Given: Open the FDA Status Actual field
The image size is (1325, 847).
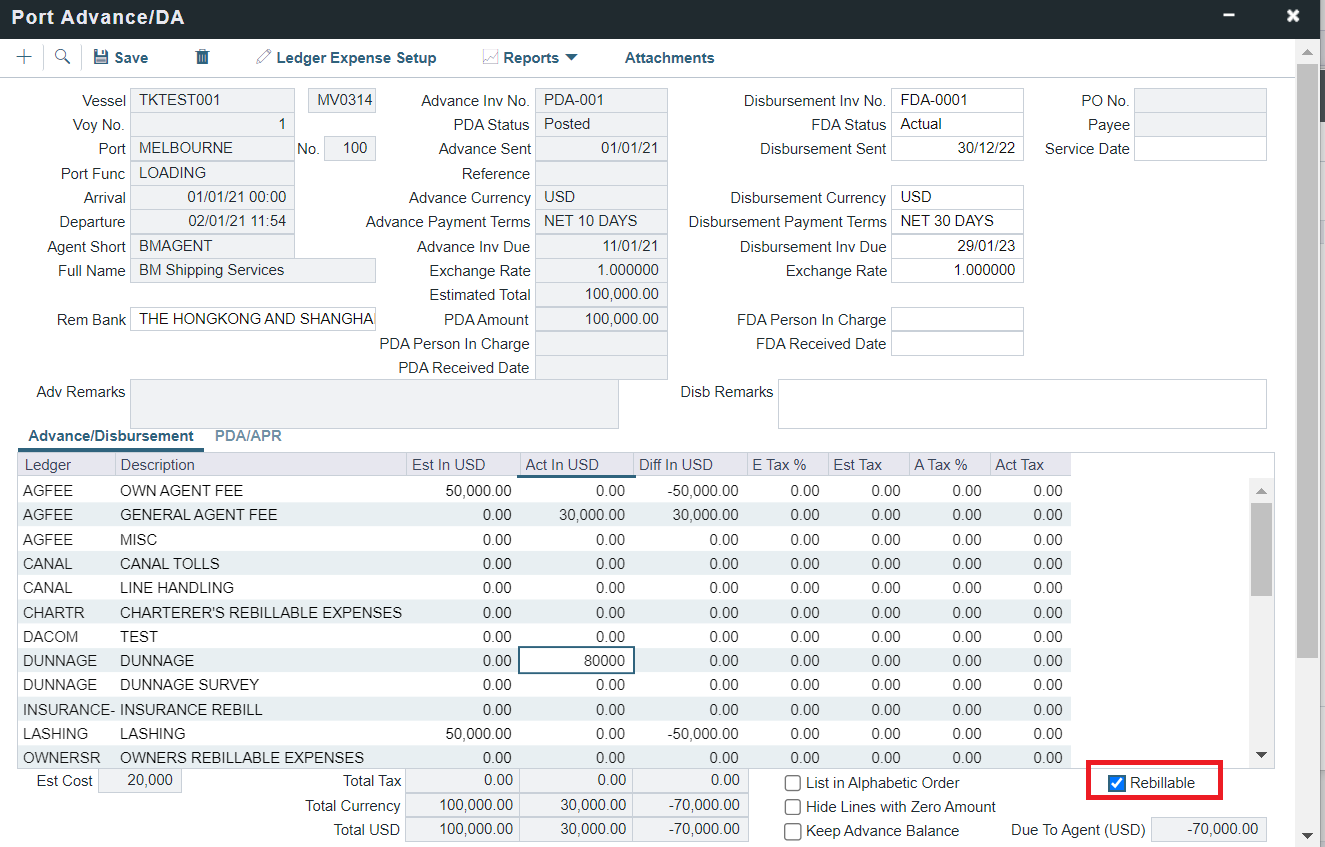Looking at the screenshot, I should click(x=956, y=124).
